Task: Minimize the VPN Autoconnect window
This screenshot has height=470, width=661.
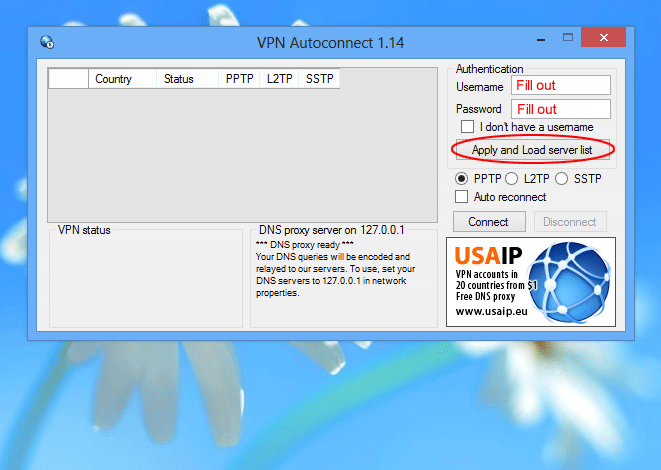Action: pyautogui.click(x=541, y=39)
